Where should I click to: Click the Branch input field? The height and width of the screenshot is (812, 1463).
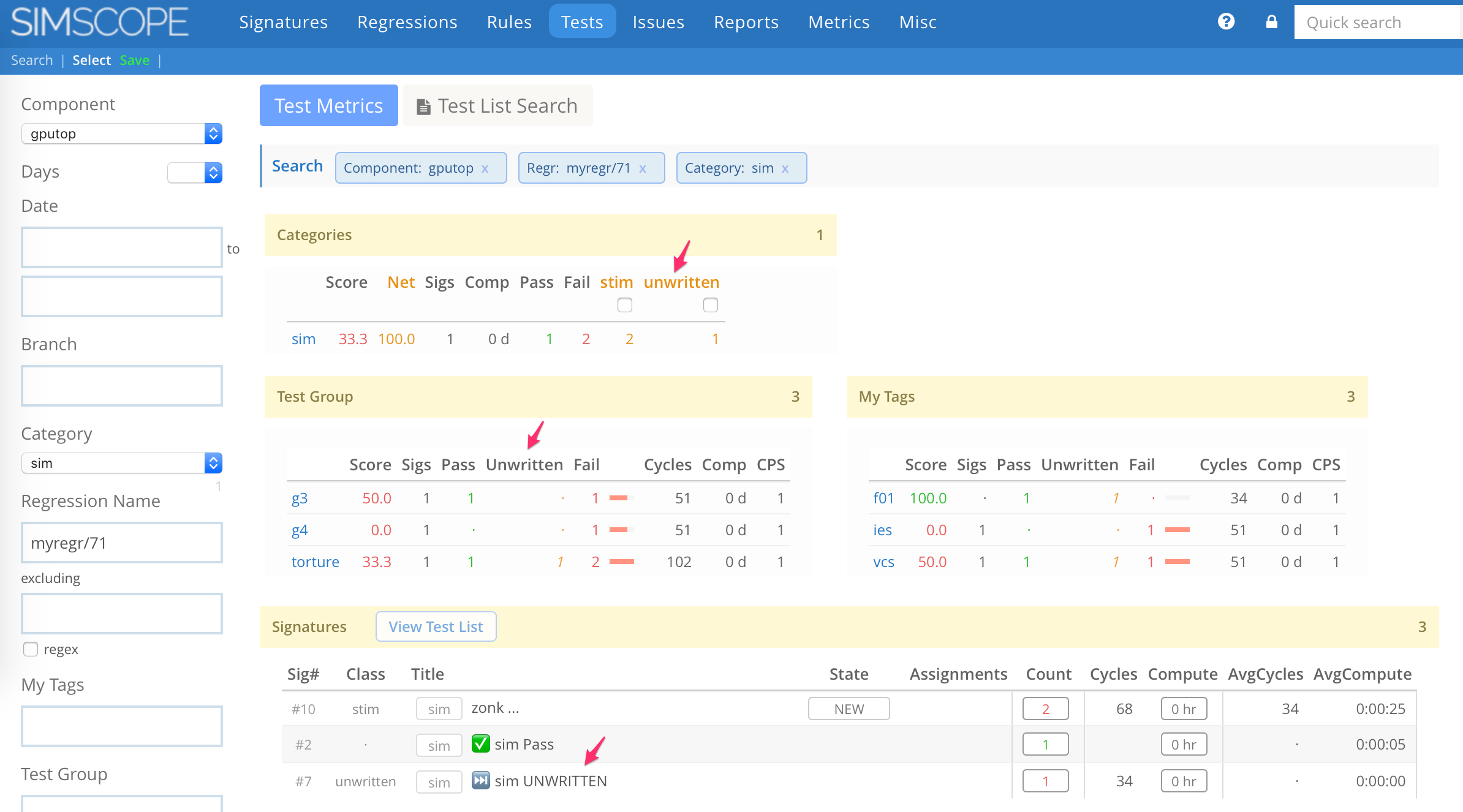[122, 386]
